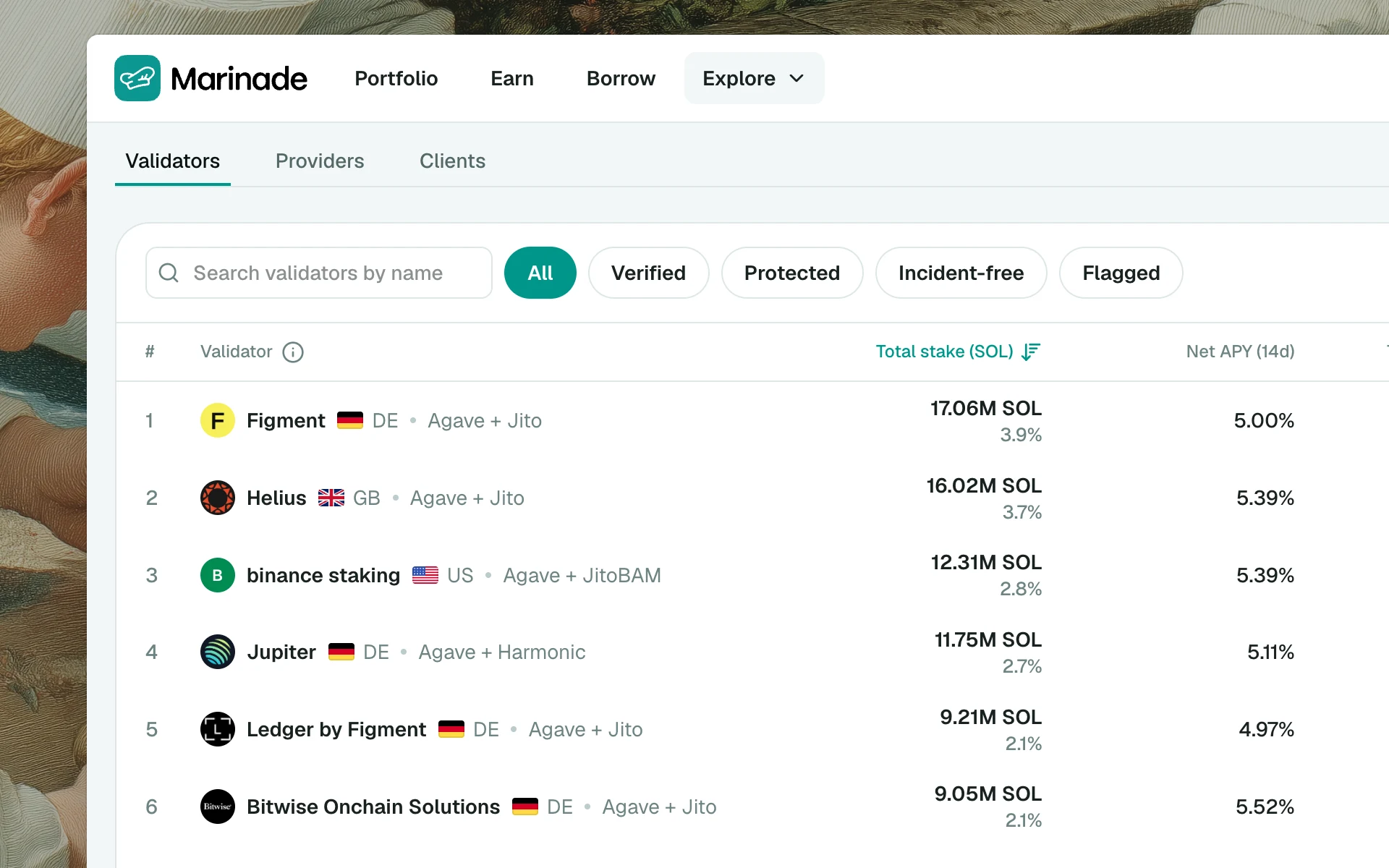Filter validators by Protected
This screenshot has height=868, width=1389.
point(792,273)
